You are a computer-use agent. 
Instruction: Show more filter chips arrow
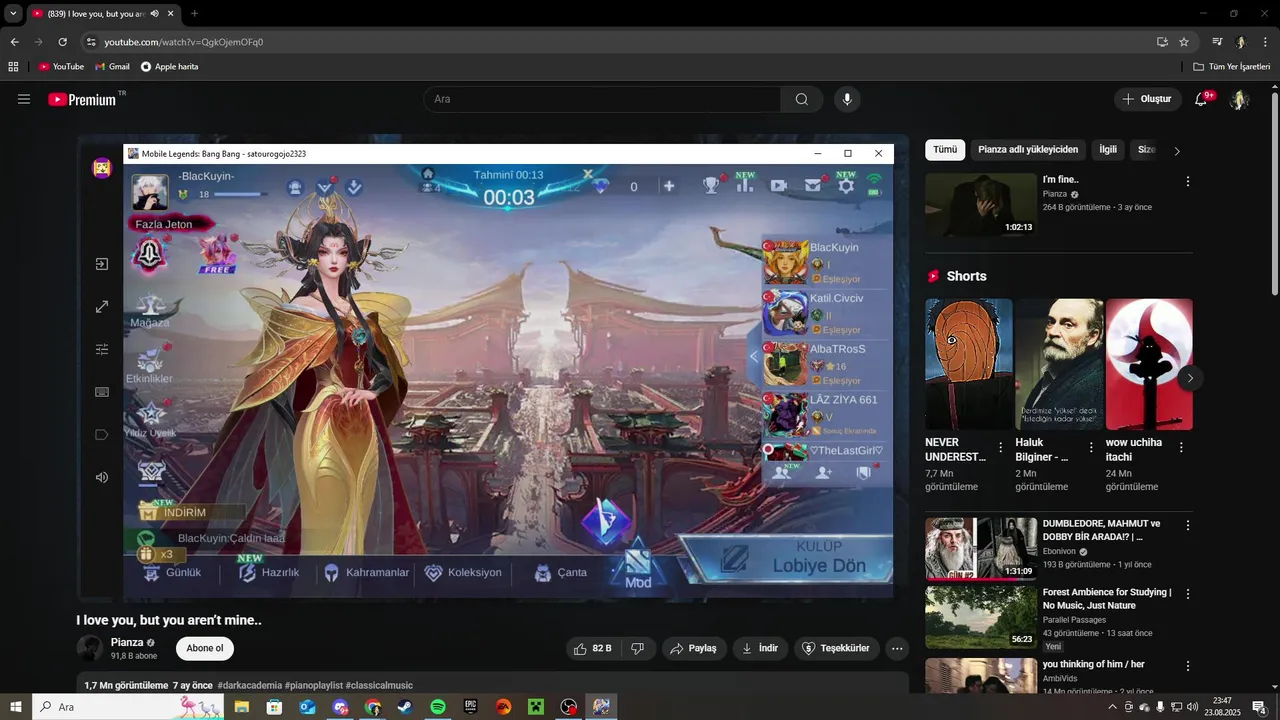1177,151
